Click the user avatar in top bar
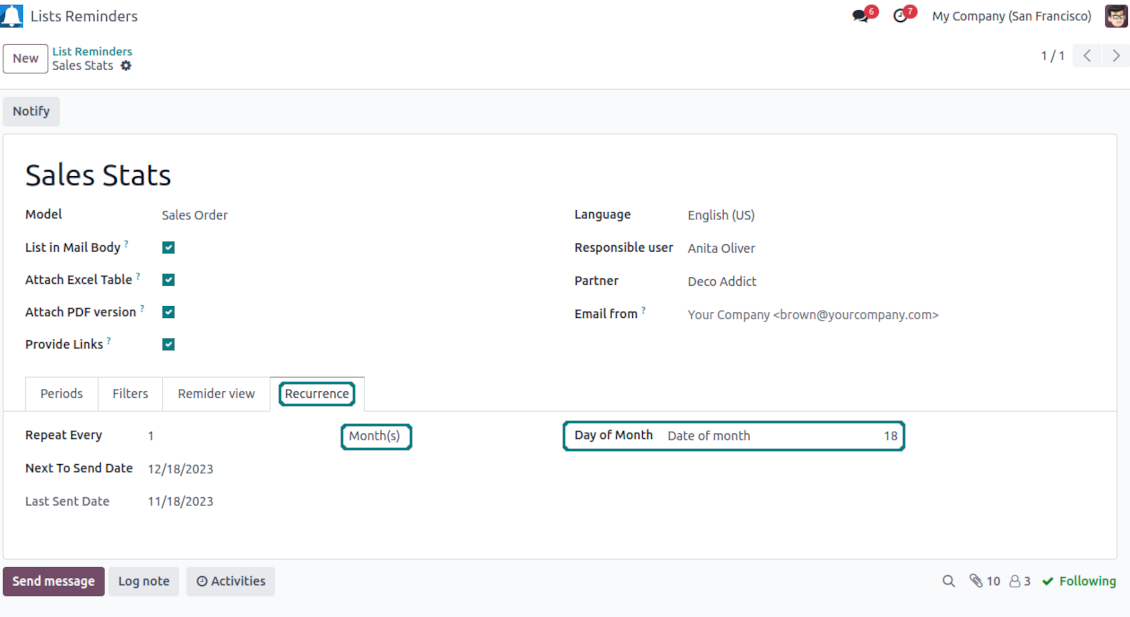The image size is (1130, 617). click(1116, 16)
